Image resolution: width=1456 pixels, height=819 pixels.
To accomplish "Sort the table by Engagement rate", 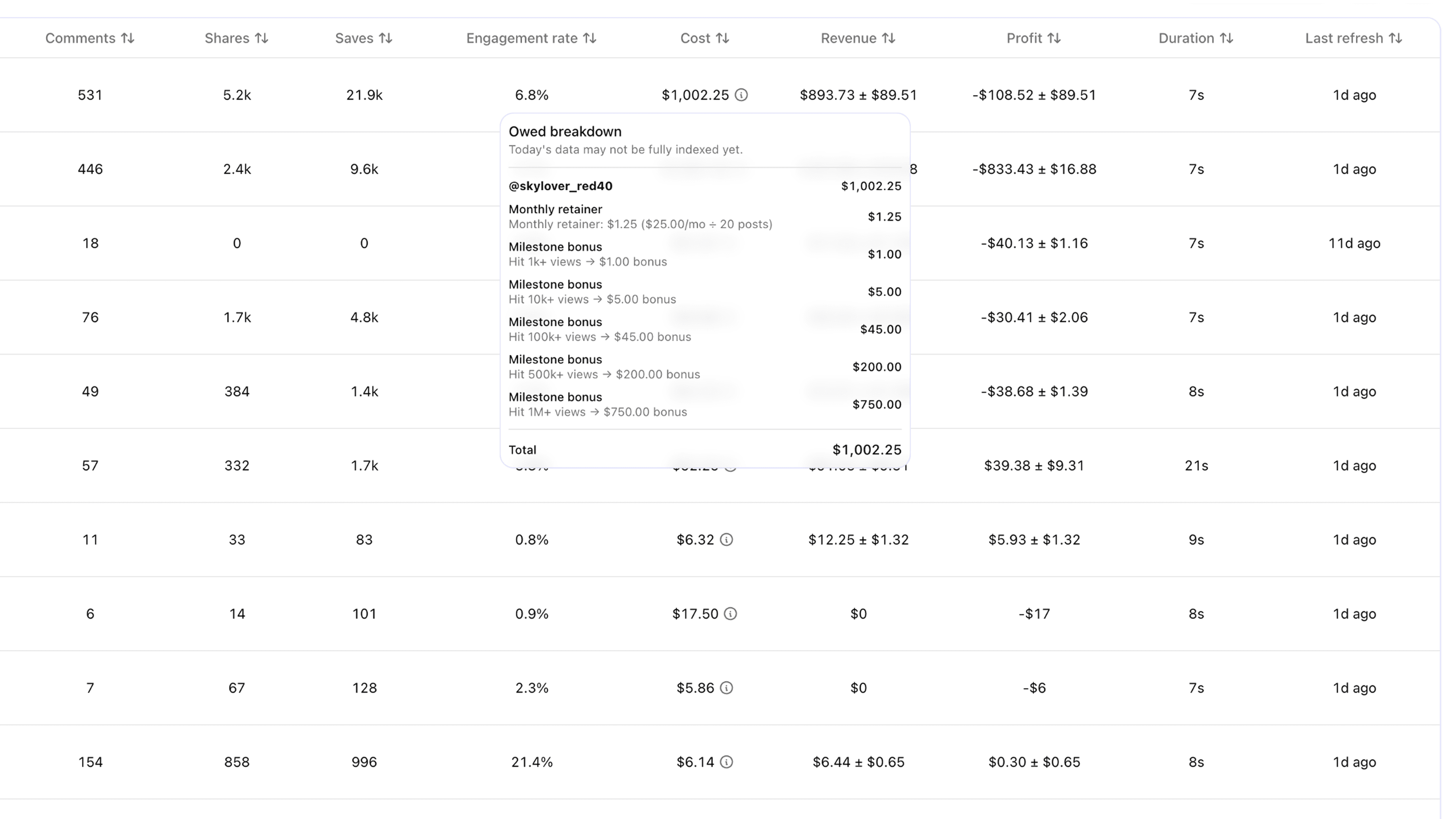I will [590, 38].
